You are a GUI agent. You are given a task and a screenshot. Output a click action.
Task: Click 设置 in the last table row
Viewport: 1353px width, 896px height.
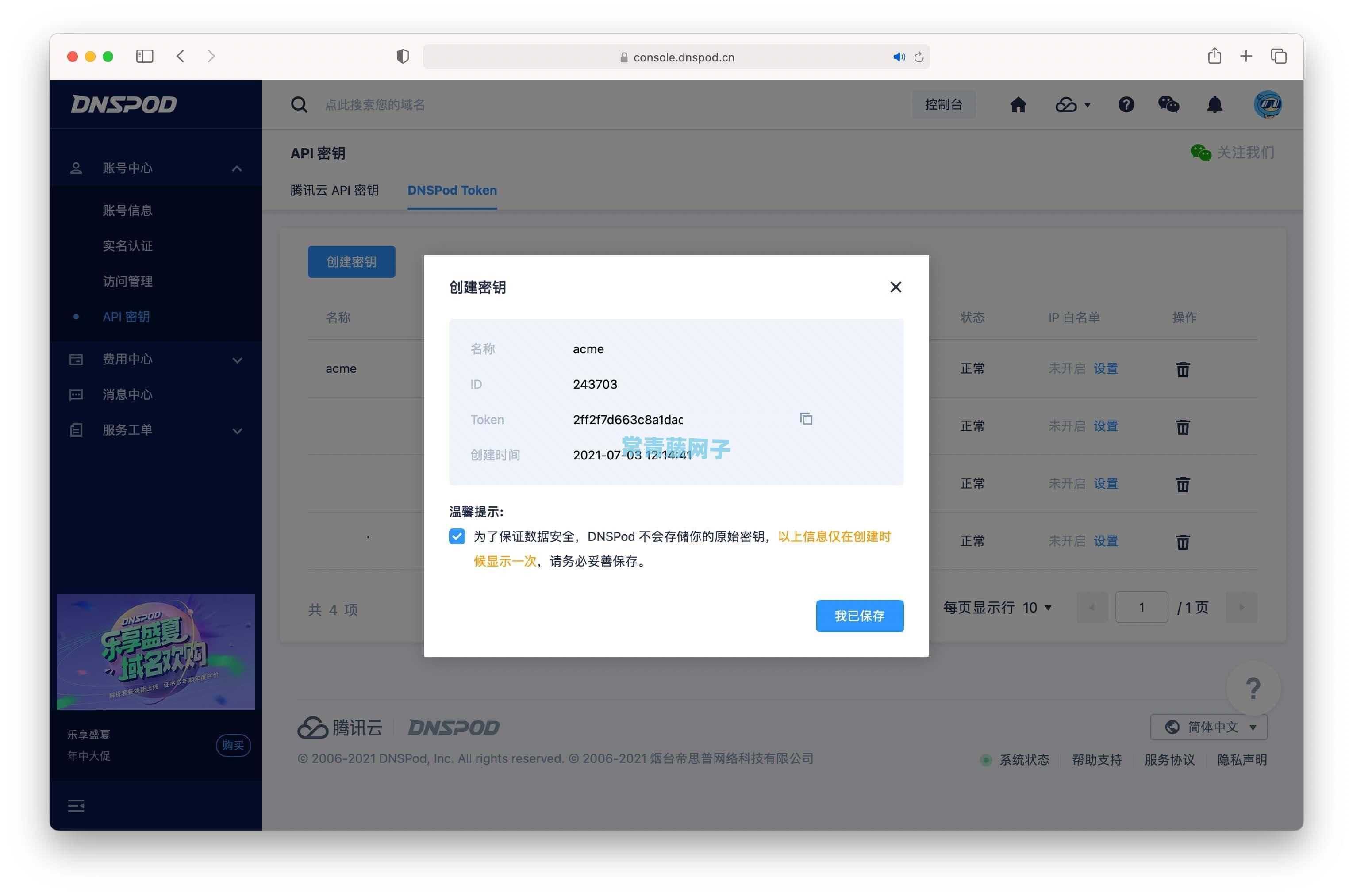coord(1106,540)
